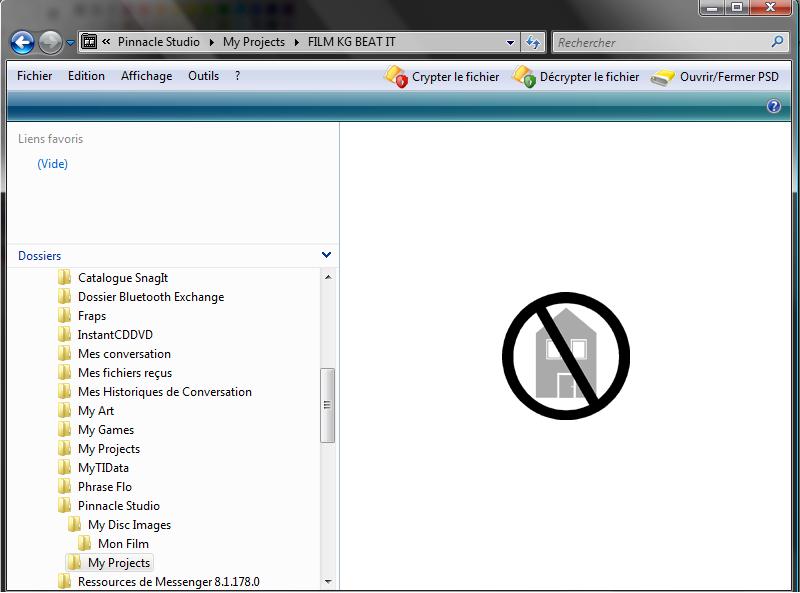Select Catalogue SnagIt folder
Image resolution: width=800 pixels, height=593 pixels.
click(123, 278)
